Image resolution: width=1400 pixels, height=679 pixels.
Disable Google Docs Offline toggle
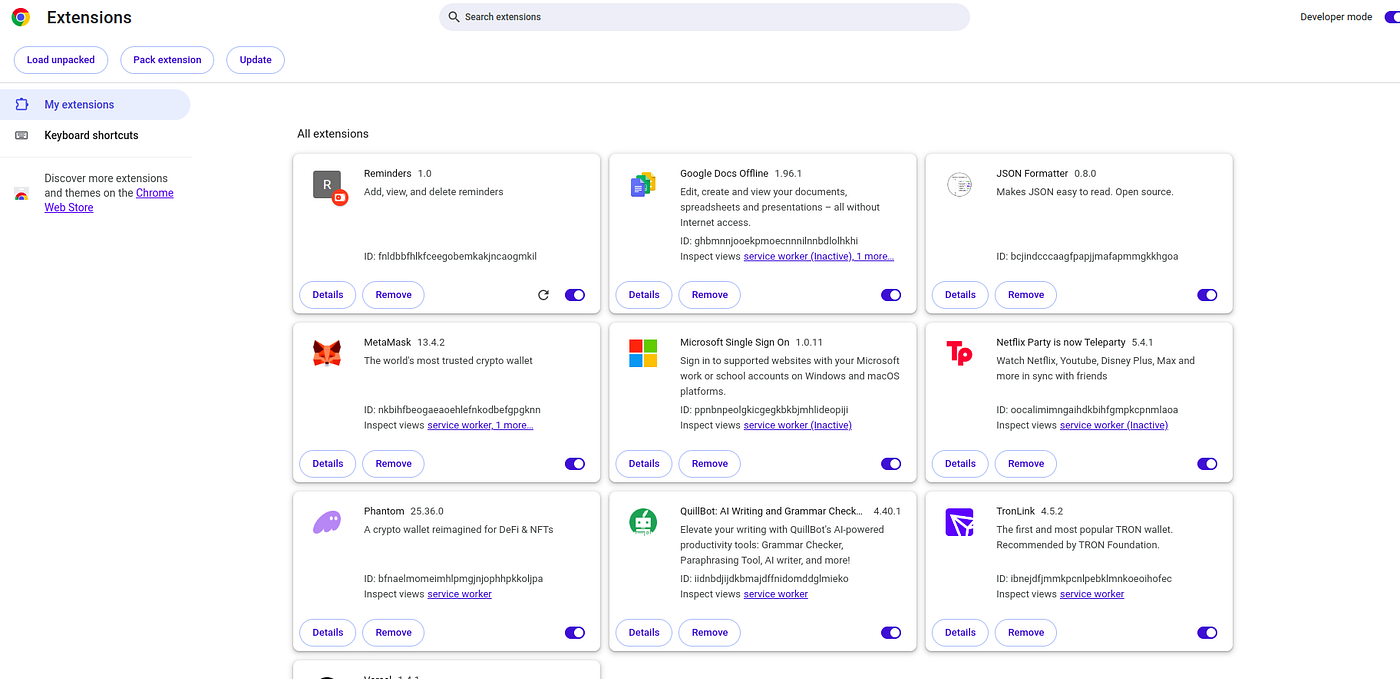(x=891, y=295)
